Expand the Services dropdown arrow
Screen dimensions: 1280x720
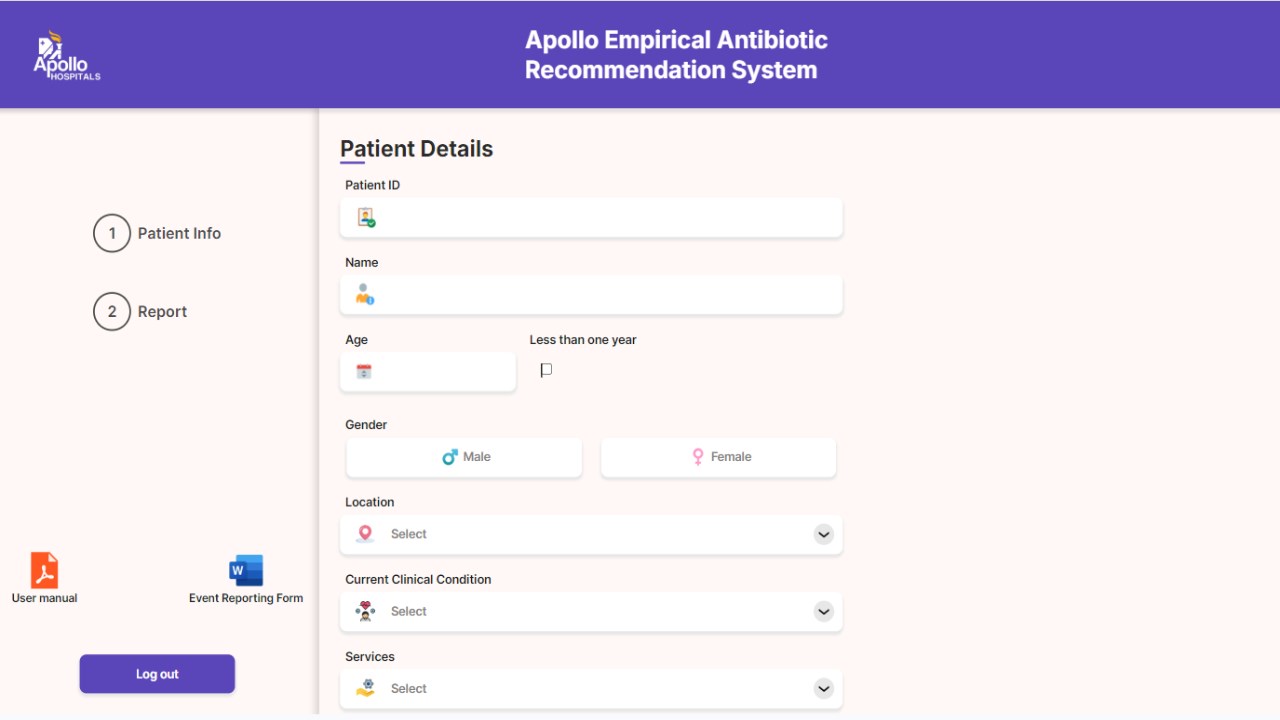pyautogui.click(x=823, y=688)
